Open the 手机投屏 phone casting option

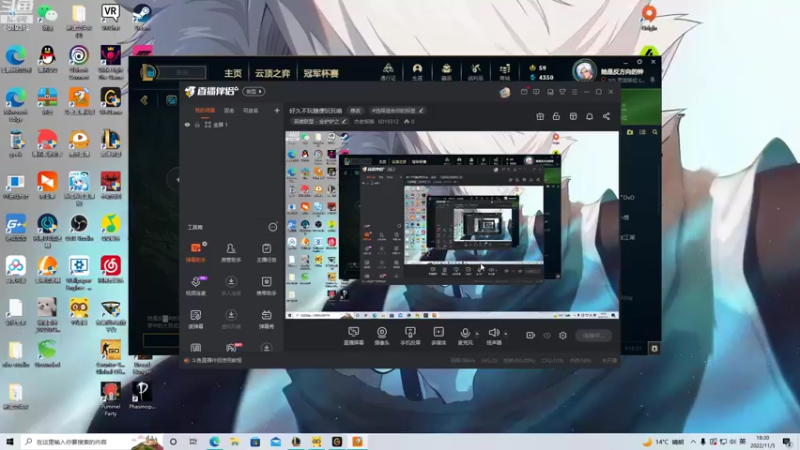[410, 336]
